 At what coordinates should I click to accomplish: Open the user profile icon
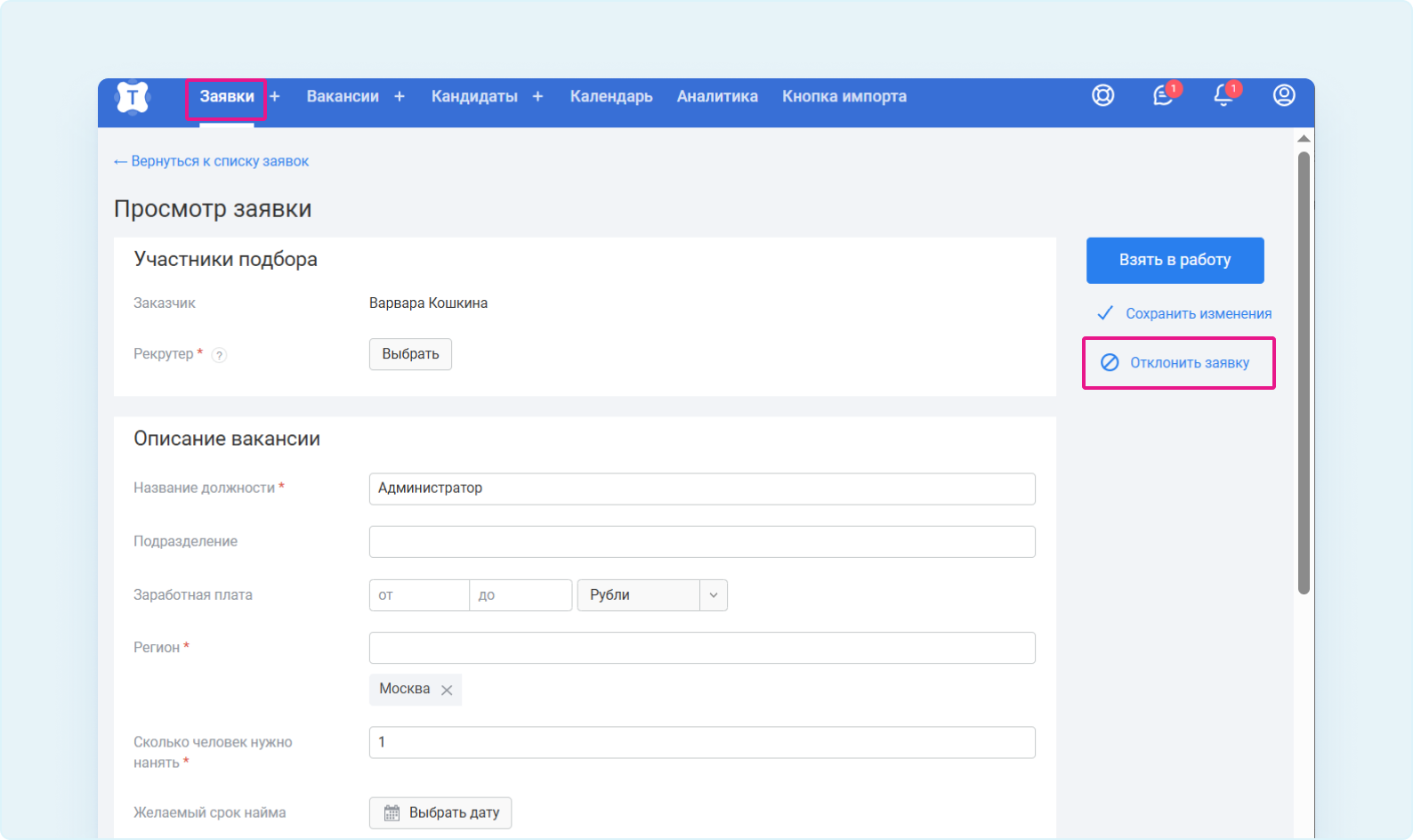tap(1283, 95)
